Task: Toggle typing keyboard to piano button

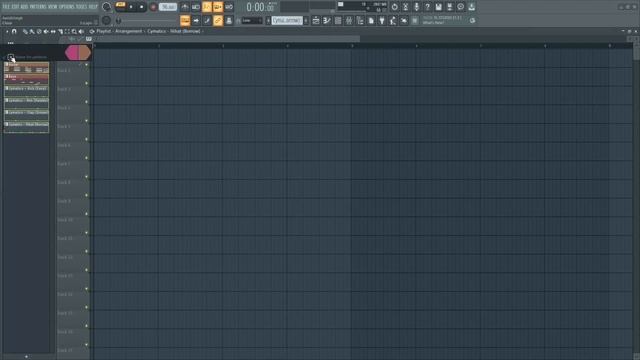Action: pos(185,20)
